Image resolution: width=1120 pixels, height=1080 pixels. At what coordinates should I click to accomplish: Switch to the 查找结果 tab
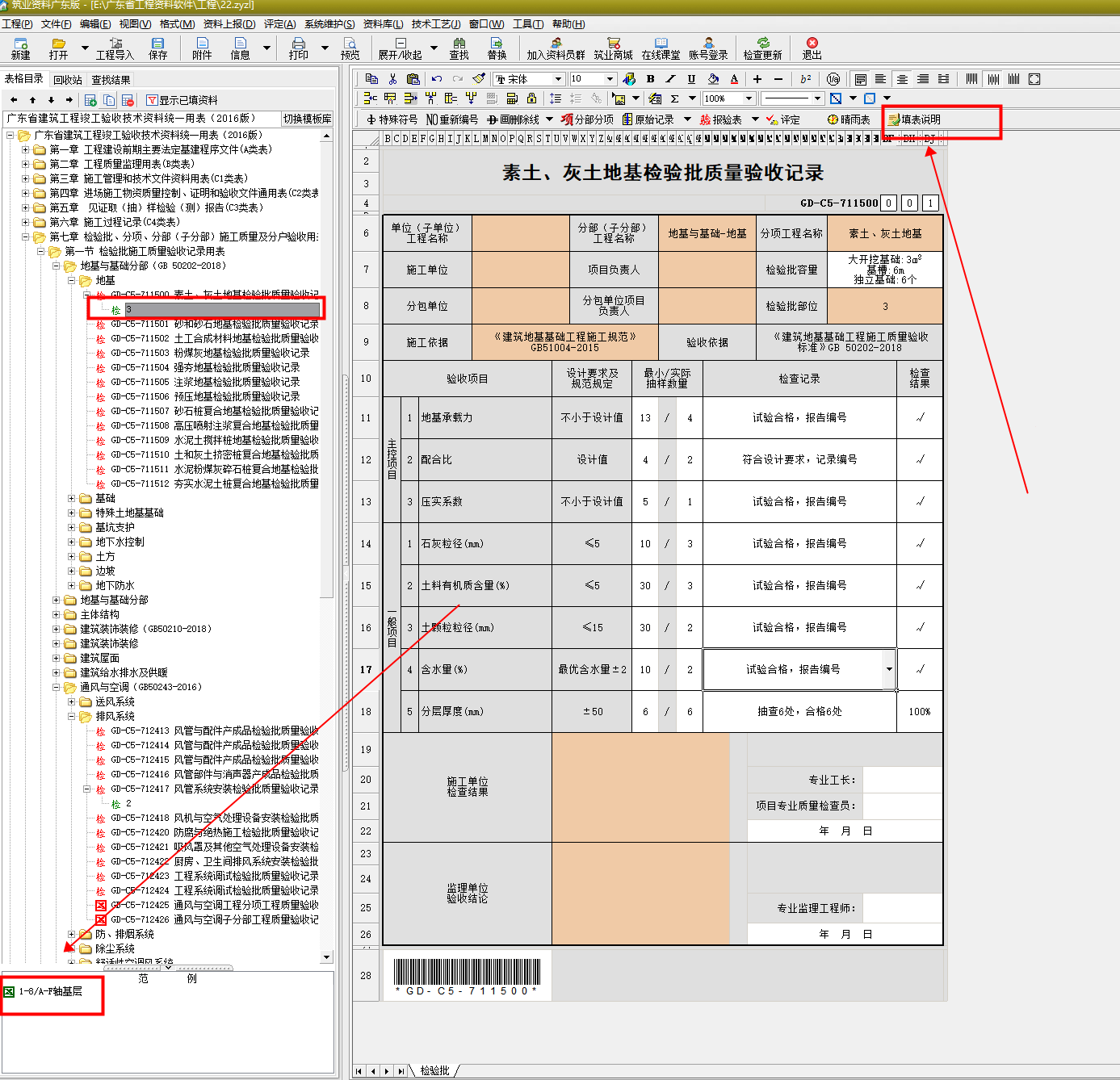pyautogui.click(x=111, y=80)
